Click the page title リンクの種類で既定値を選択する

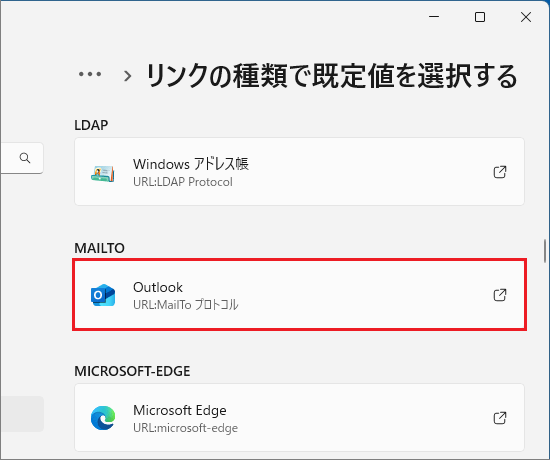pyautogui.click(x=331, y=75)
